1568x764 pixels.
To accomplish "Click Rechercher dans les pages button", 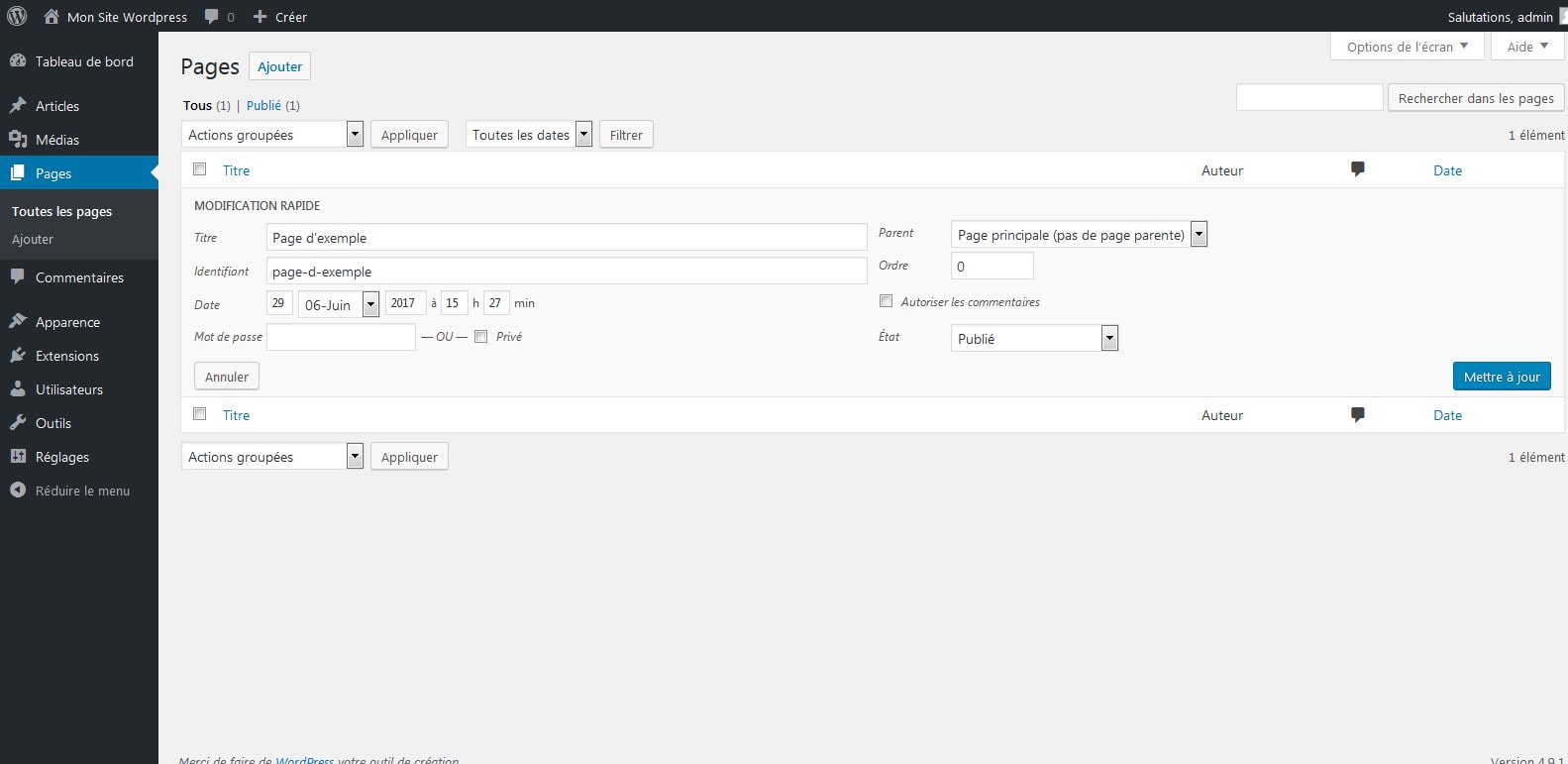I will [1476, 98].
